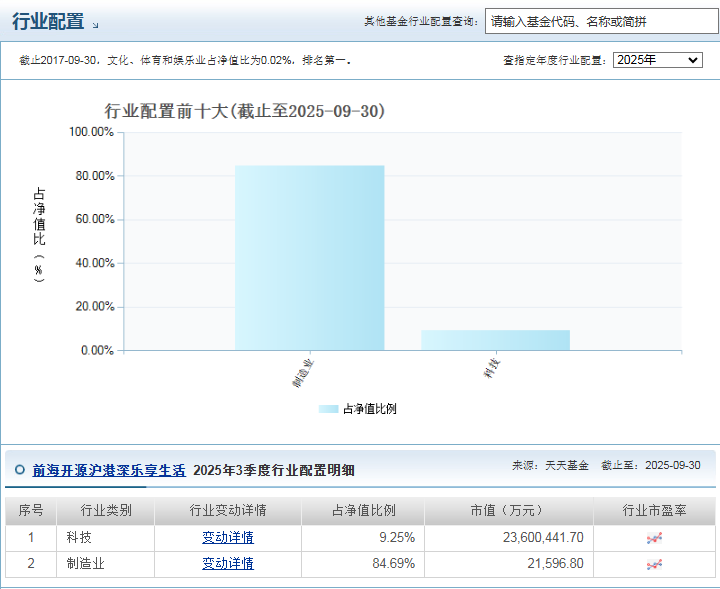Click the 制造业 x-axis label

pyautogui.click(x=303, y=373)
